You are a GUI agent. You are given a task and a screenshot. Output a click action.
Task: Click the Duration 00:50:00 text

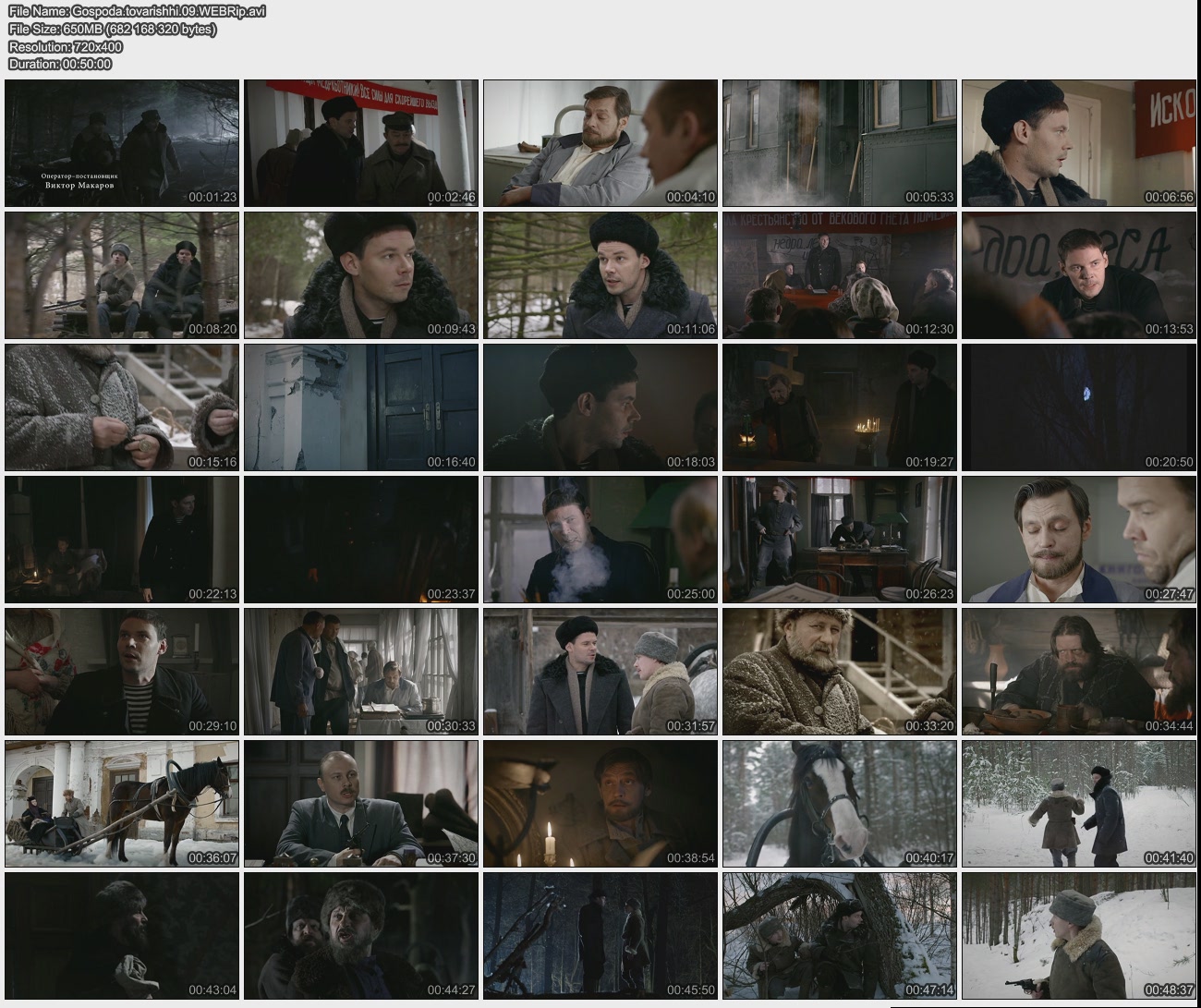(x=60, y=65)
